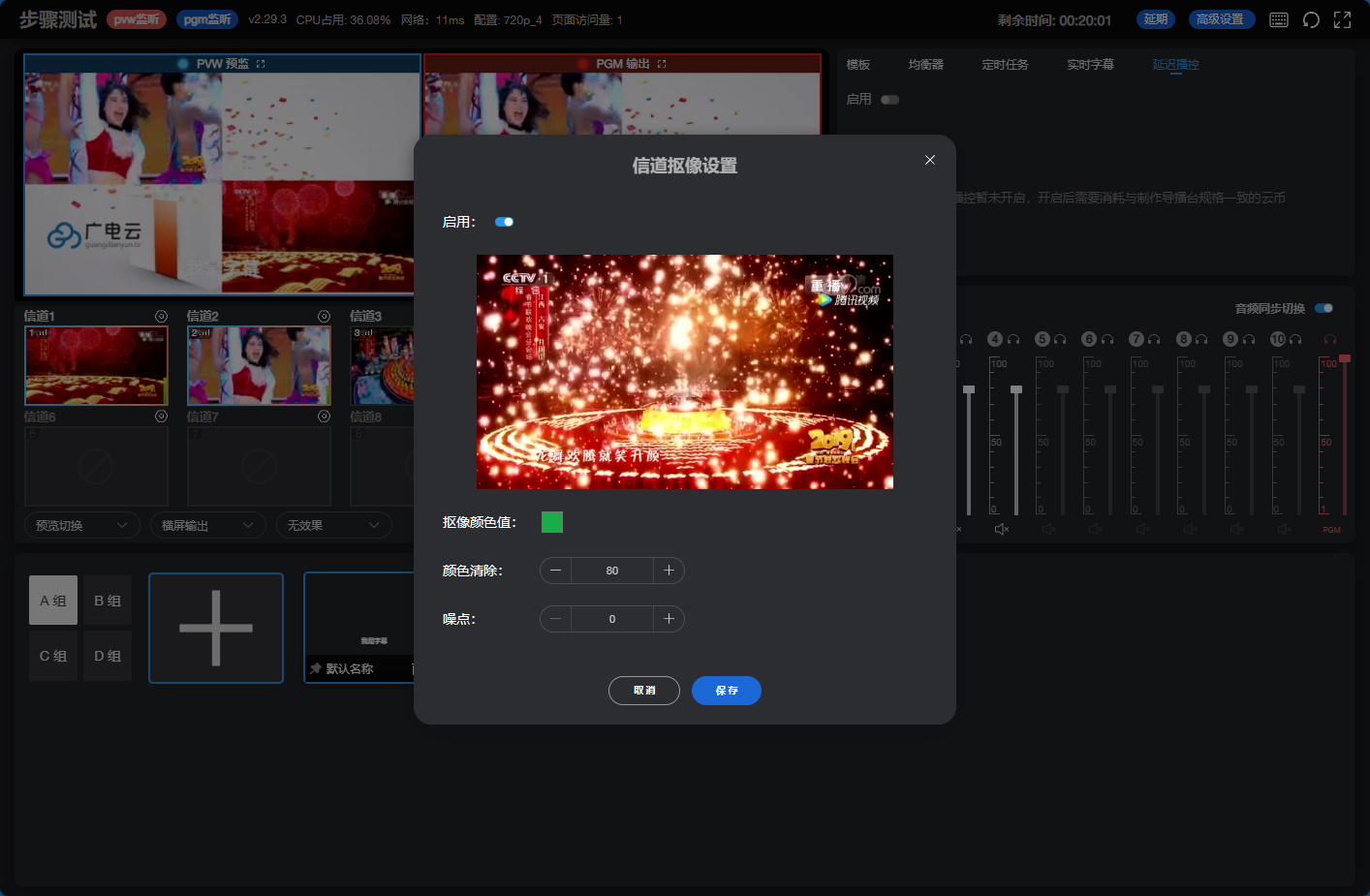This screenshot has height=896, width=1370.
Task: Open the 信道2 settings icon
Action: (x=325, y=317)
